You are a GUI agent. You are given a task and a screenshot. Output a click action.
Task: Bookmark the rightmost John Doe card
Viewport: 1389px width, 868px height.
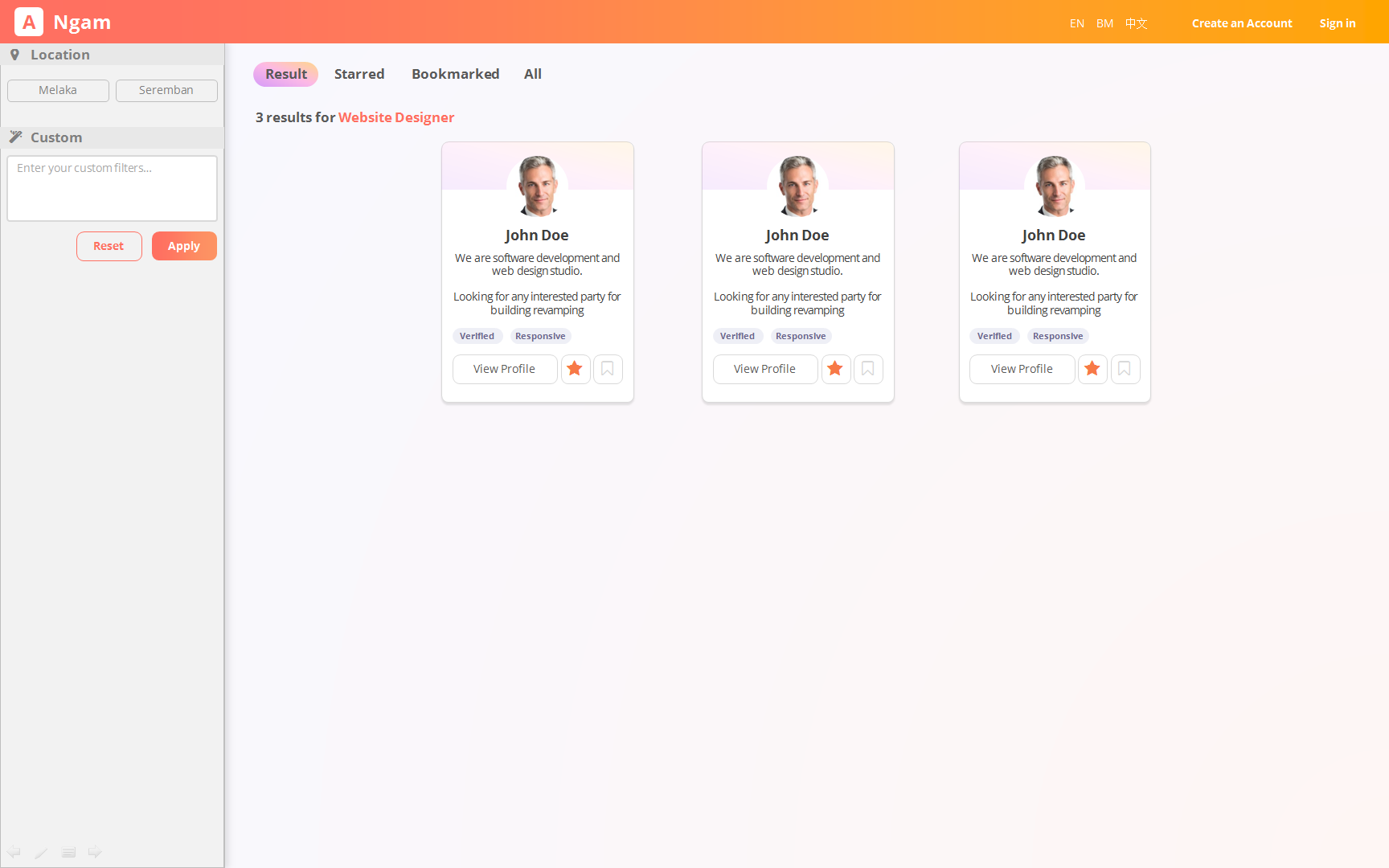coord(1125,369)
